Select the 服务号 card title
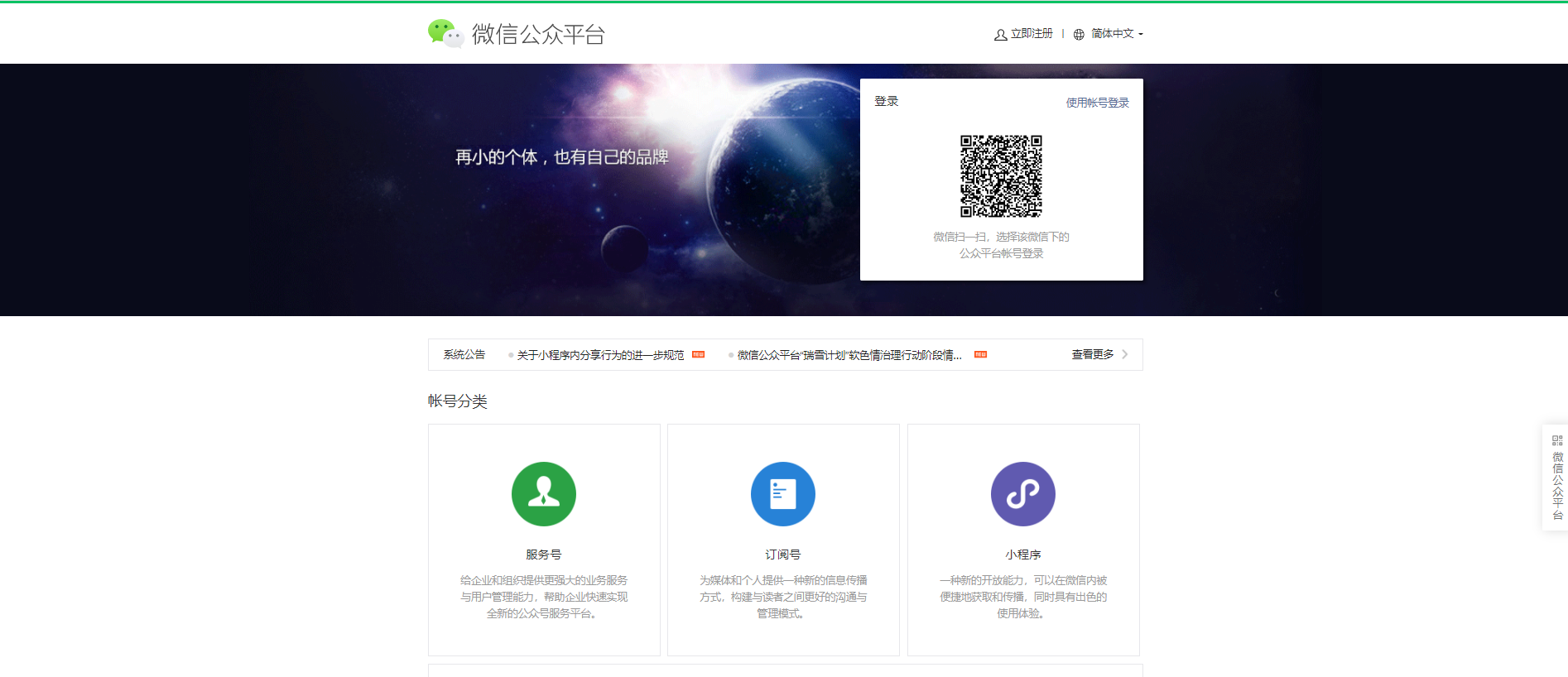This screenshot has width=1568, height=677. click(544, 555)
